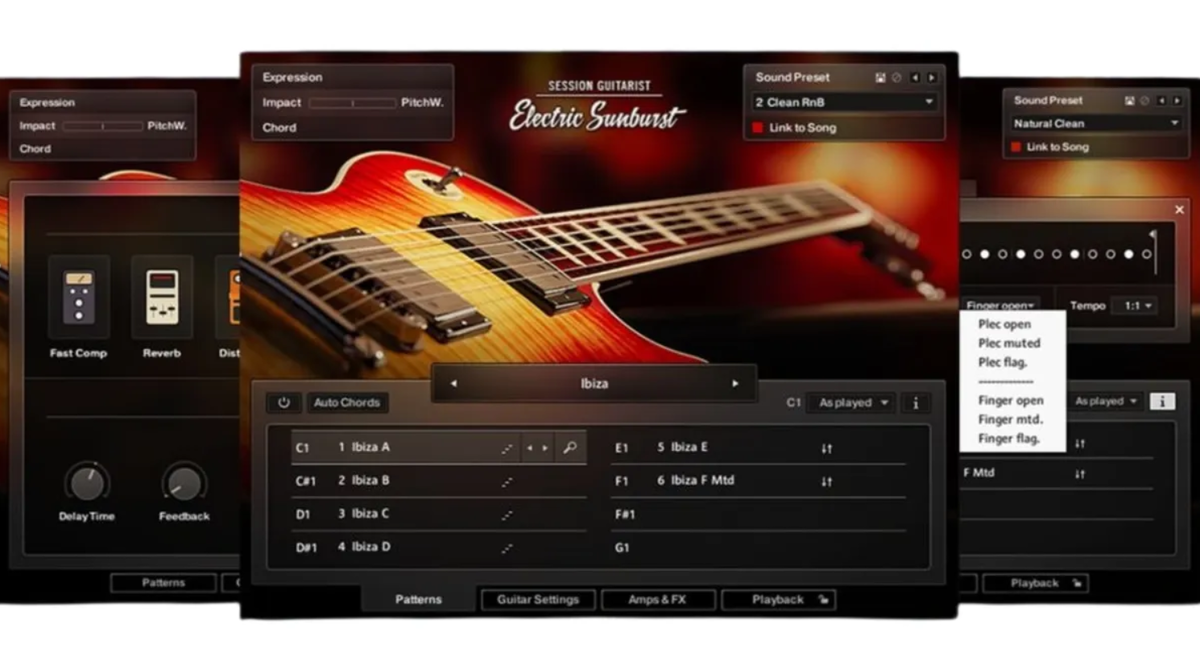This screenshot has height=666, width=1200.
Task: Click next preset arrow in right window
Action: pos(1176,100)
